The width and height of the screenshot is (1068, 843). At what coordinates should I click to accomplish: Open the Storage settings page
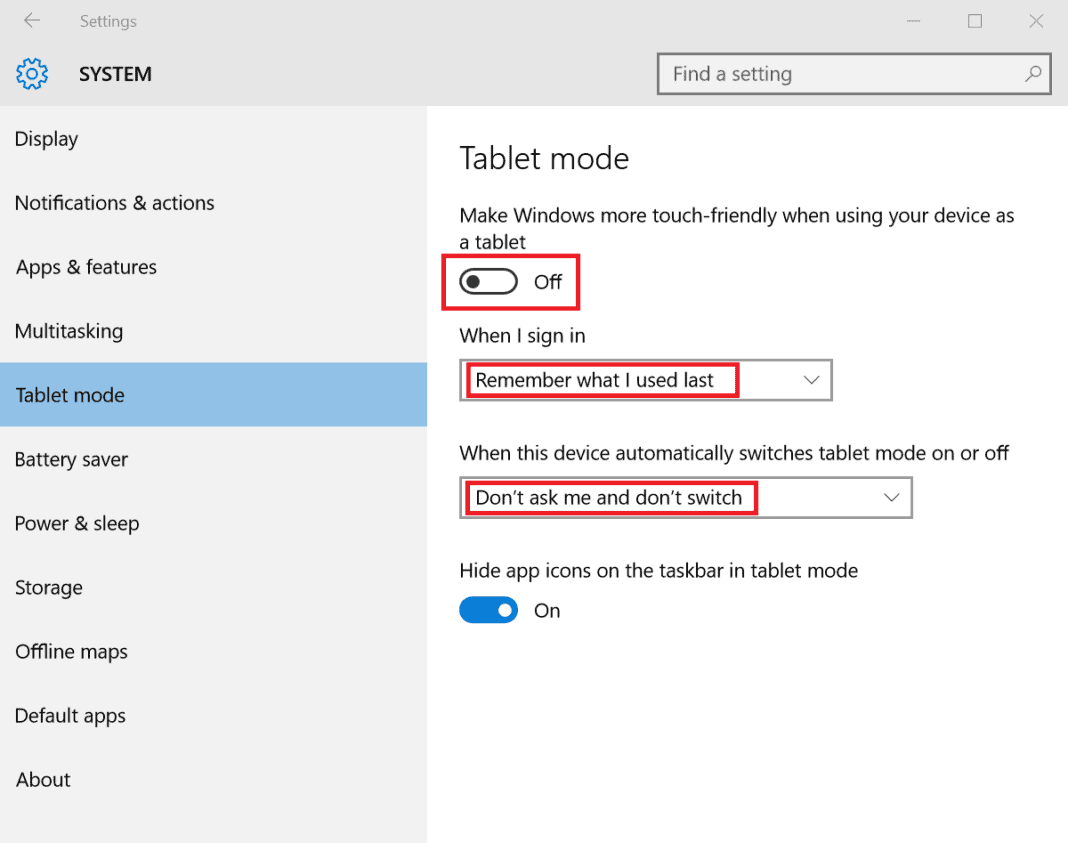(48, 587)
